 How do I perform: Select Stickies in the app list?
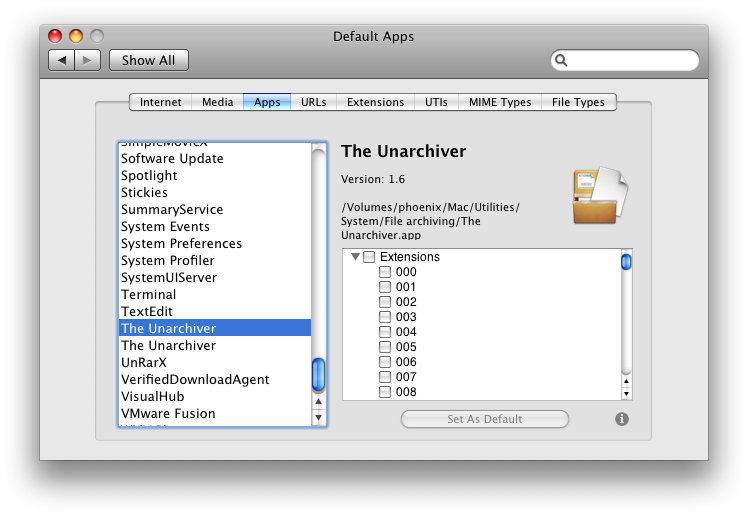pos(215,192)
